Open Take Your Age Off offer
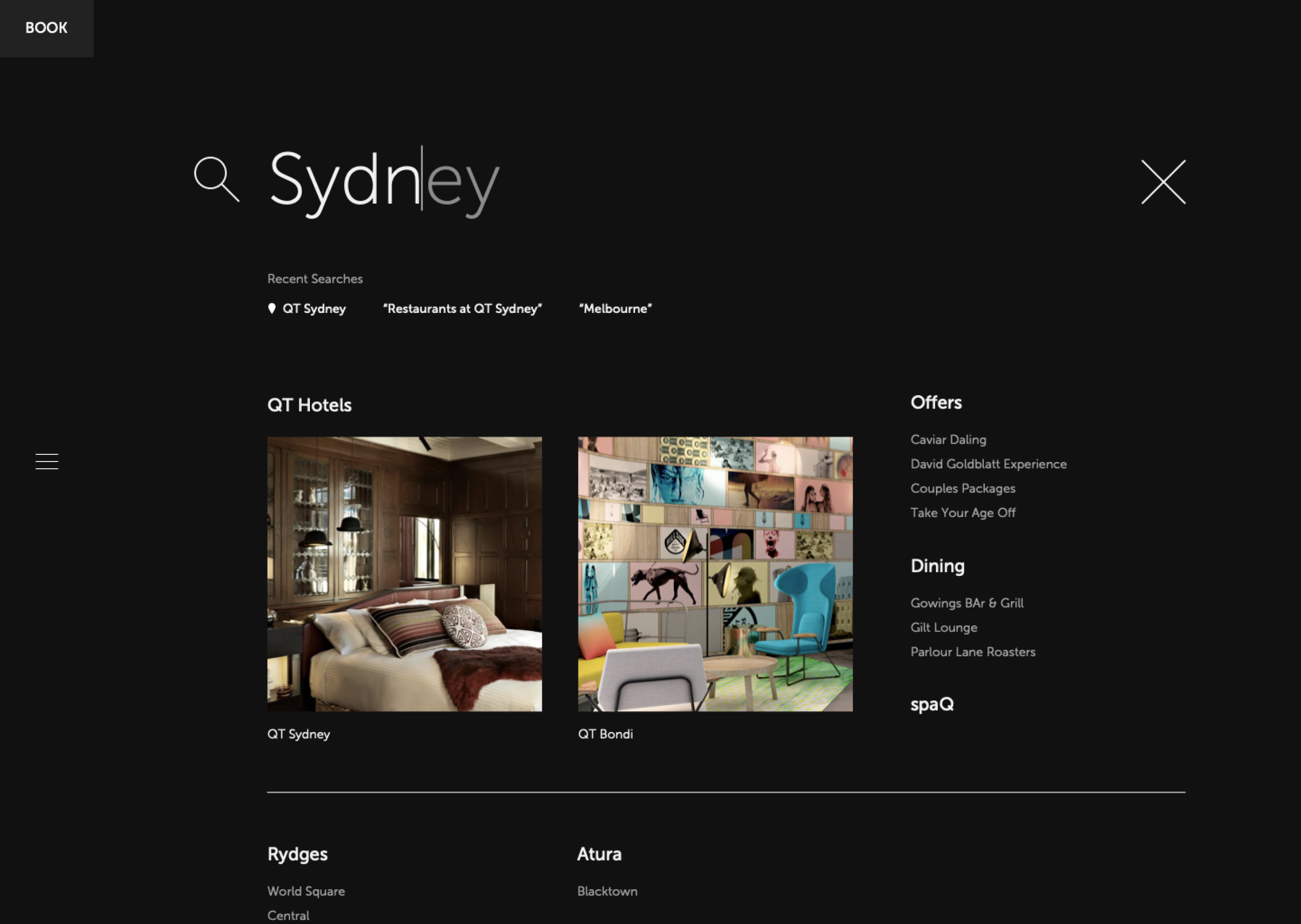The image size is (1301, 924). (962, 513)
